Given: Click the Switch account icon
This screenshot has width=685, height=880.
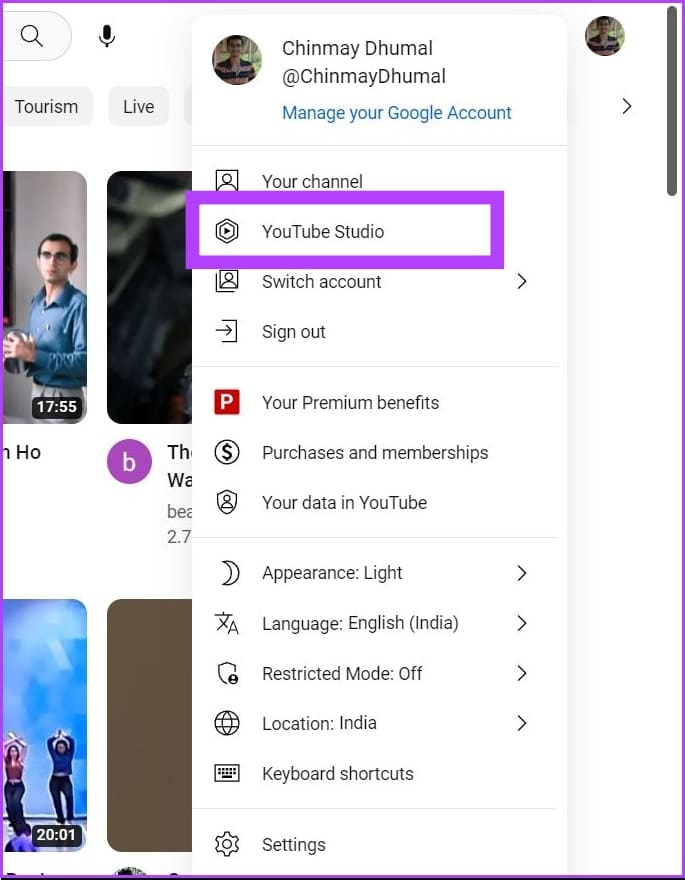Looking at the screenshot, I should (227, 281).
